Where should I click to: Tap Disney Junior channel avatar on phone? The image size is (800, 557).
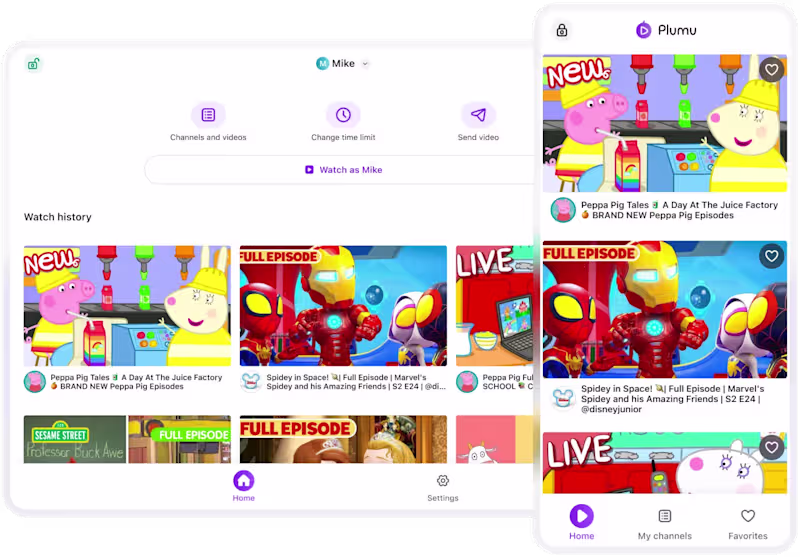pos(563,398)
